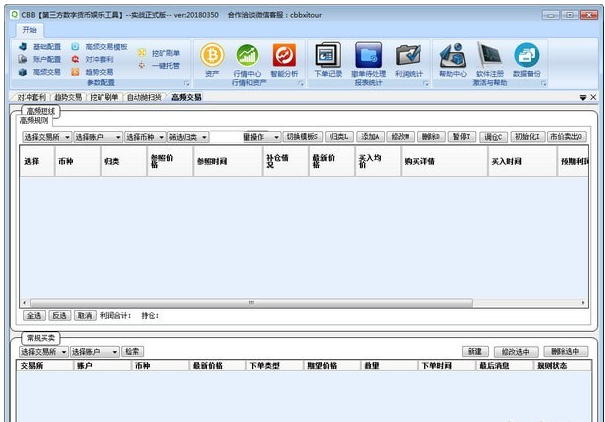Image resolution: width=605 pixels, height=422 pixels.
Task: Click the 下单类型 column header
Action: [274, 365]
